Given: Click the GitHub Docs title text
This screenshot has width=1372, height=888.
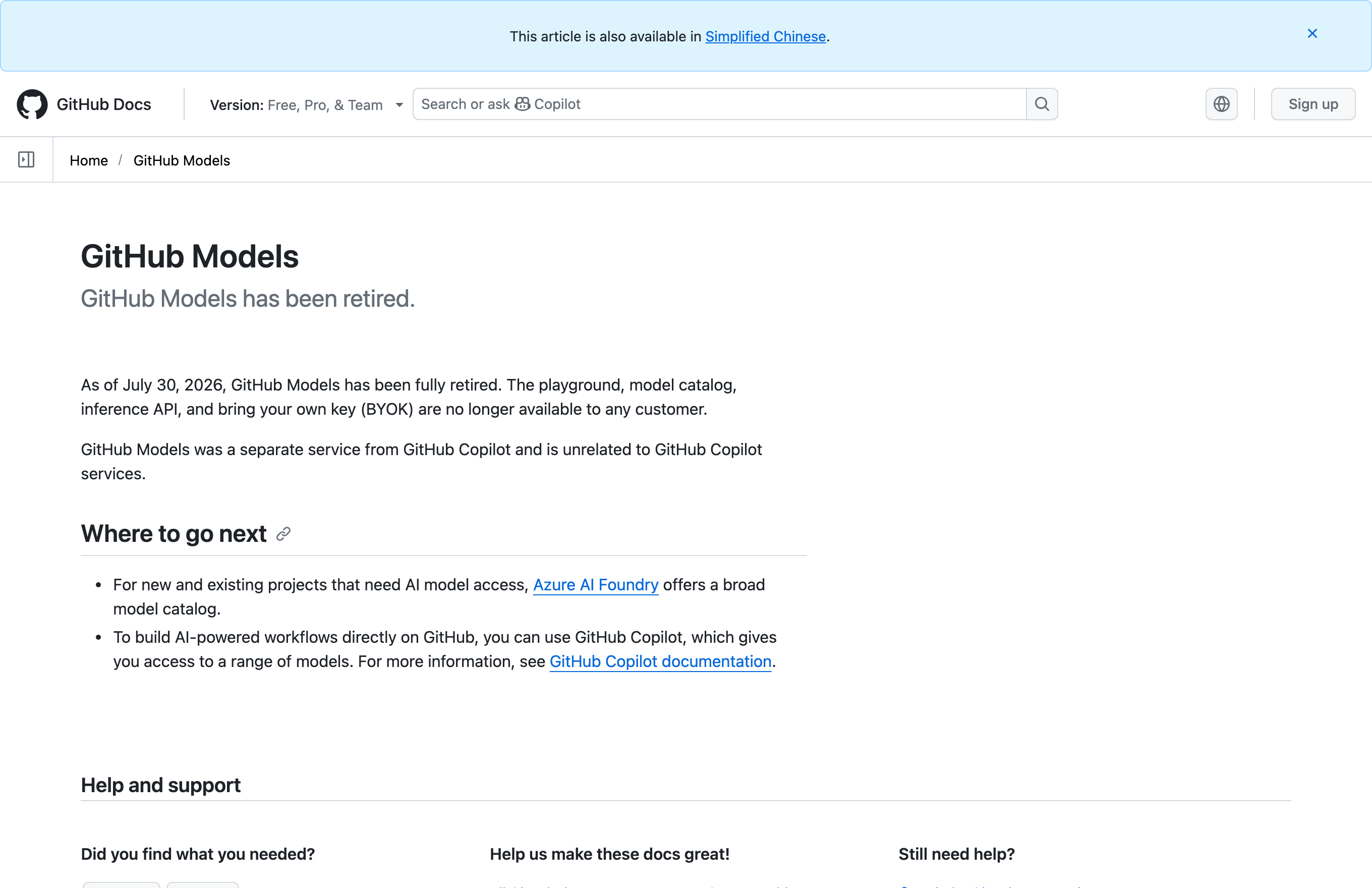Looking at the screenshot, I should click(104, 104).
